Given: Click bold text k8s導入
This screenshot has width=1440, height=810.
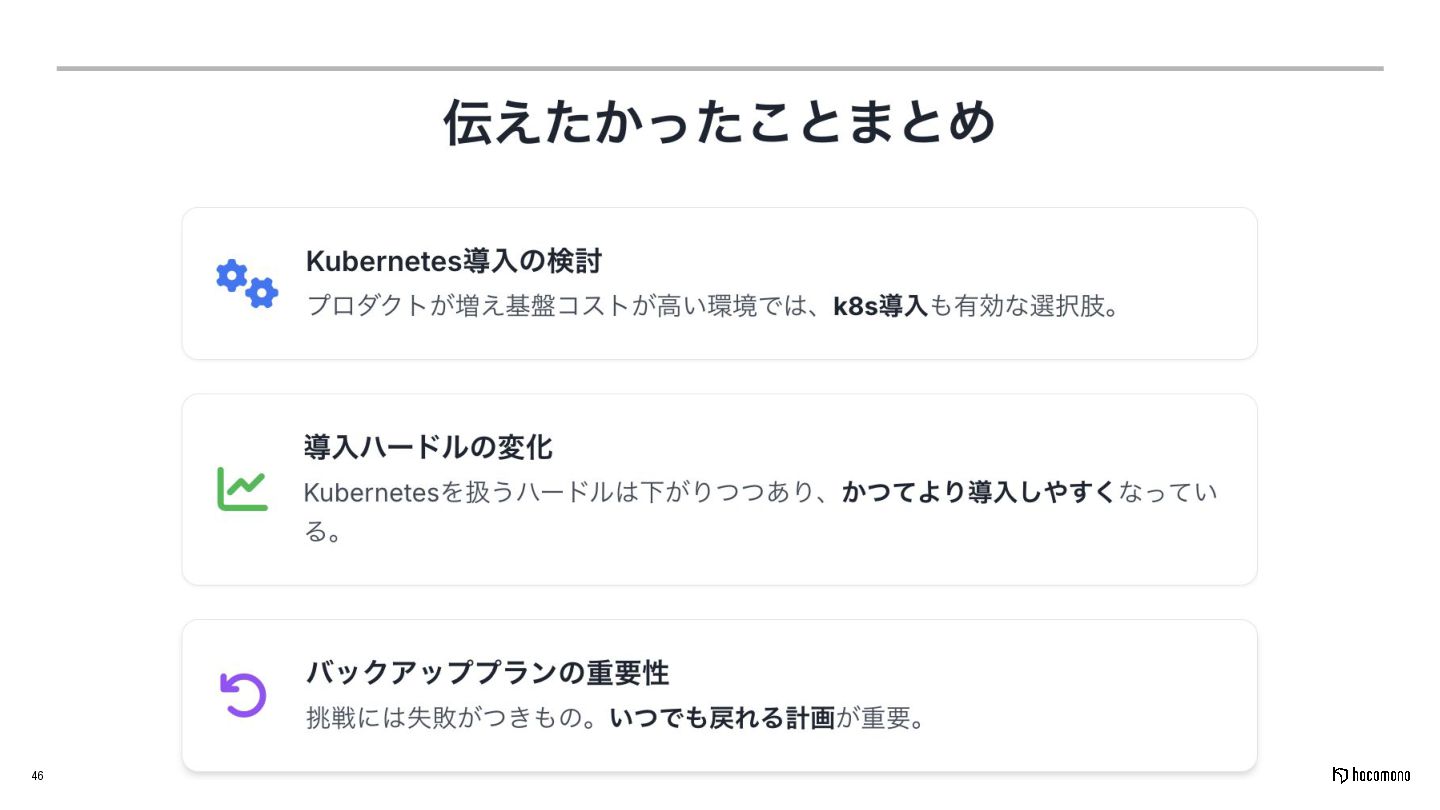Looking at the screenshot, I should (x=881, y=306).
